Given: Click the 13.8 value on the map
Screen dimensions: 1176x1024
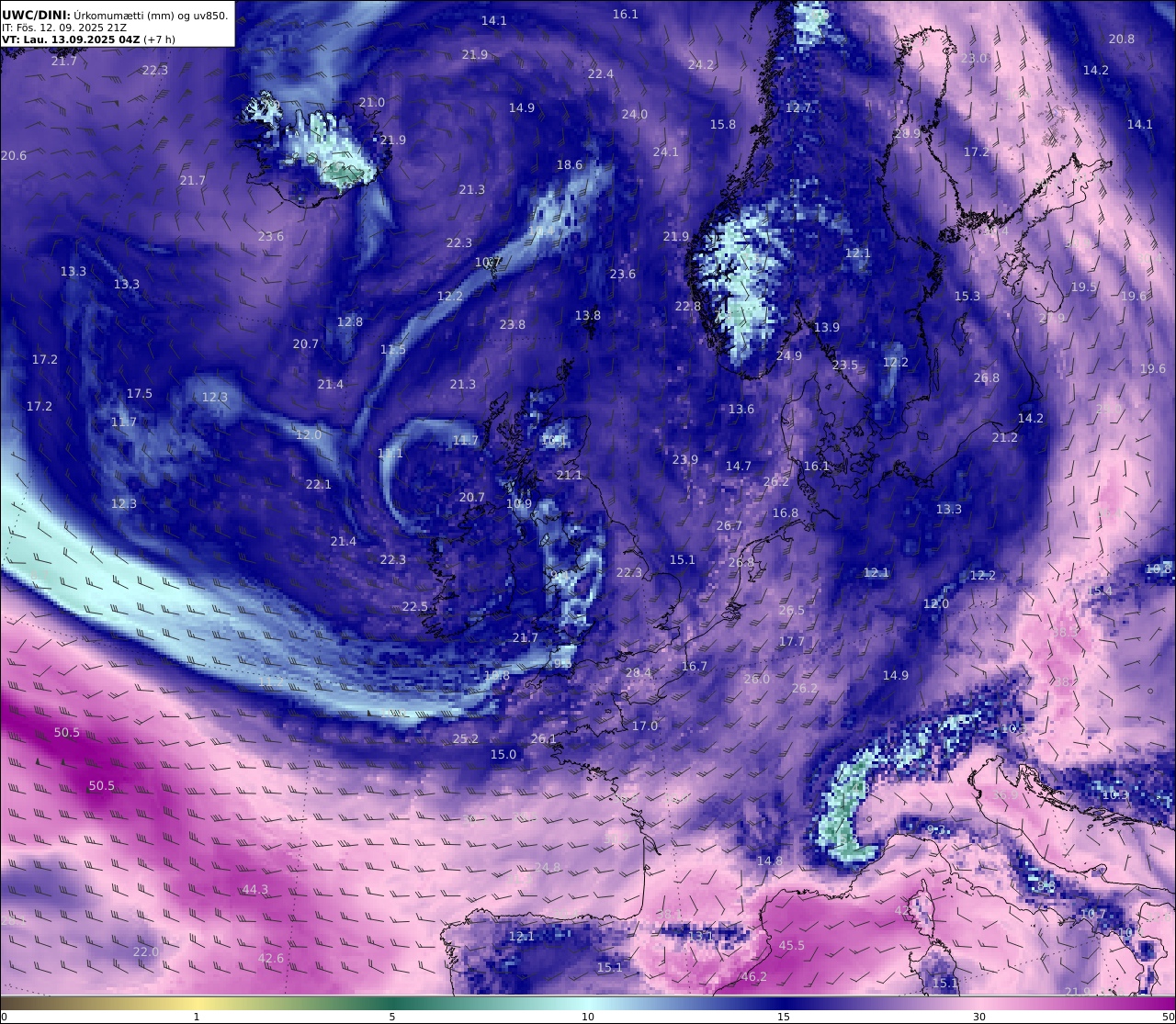Looking at the screenshot, I should pos(588,315).
